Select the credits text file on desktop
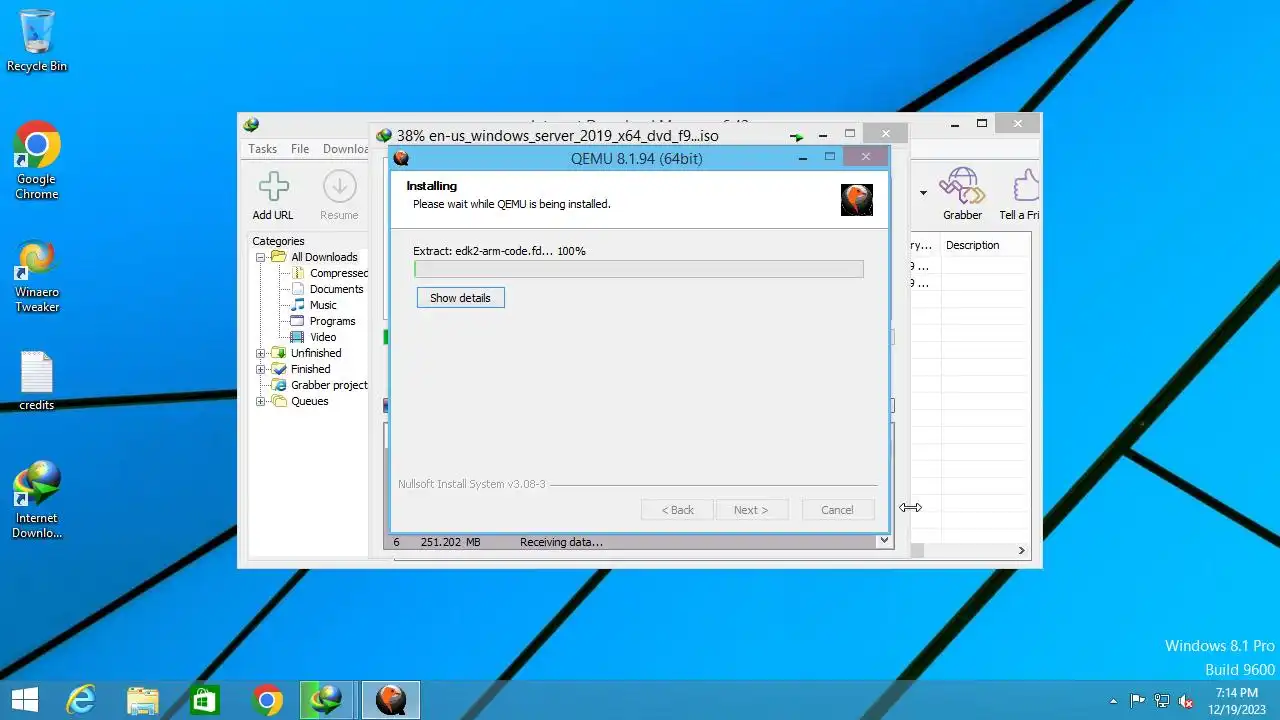 tap(37, 373)
